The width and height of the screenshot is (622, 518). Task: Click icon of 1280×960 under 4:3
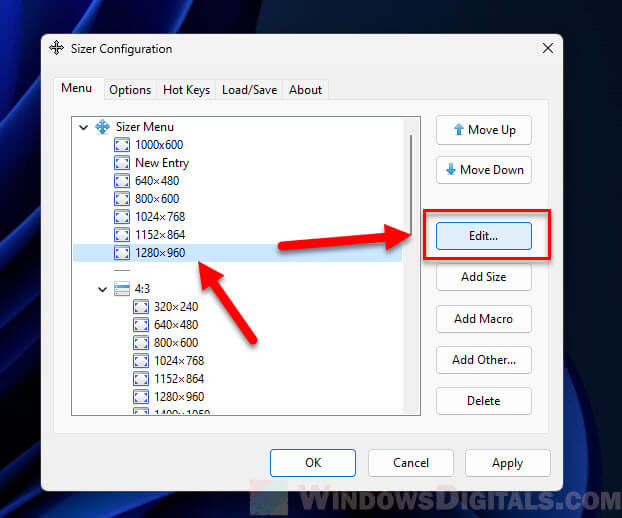point(141,397)
